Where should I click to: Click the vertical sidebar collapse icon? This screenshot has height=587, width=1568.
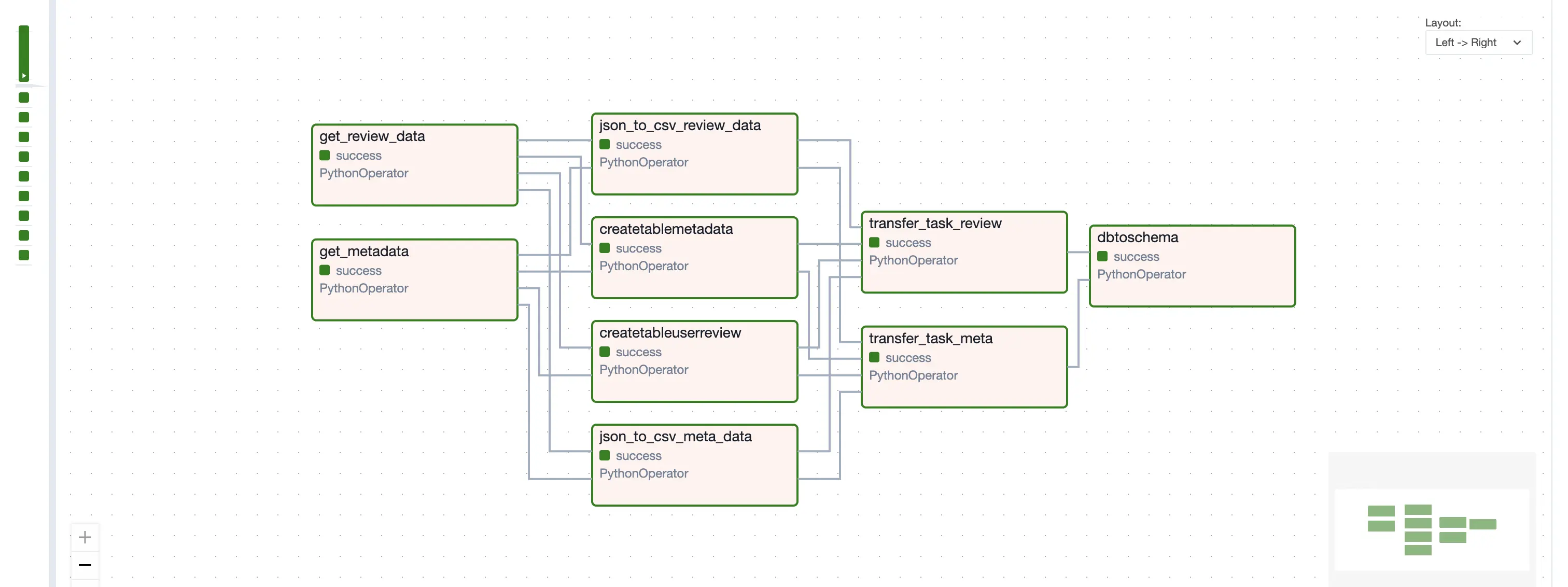[22, 75]
